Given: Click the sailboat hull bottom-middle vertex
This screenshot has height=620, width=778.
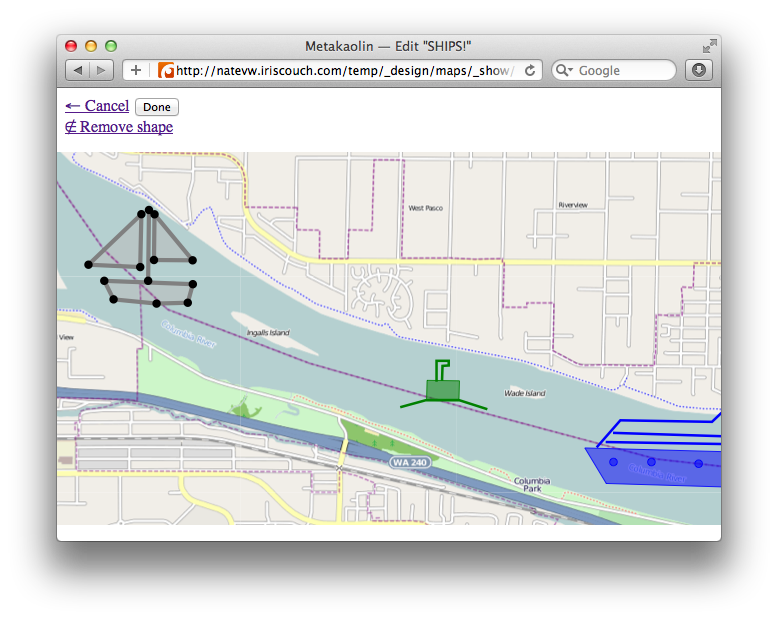Looking at the screenshot, I should tap(156, 303).
